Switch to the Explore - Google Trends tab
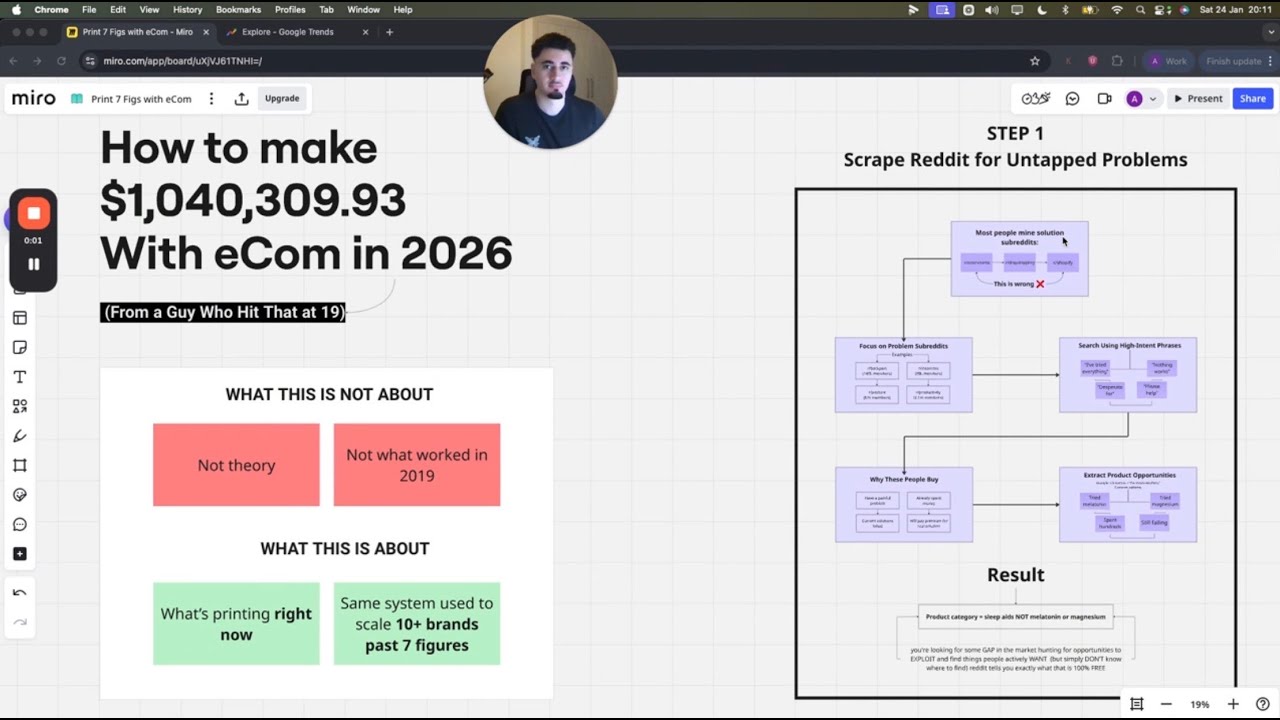The image size is (1280, 720). (x=288, y=32)
